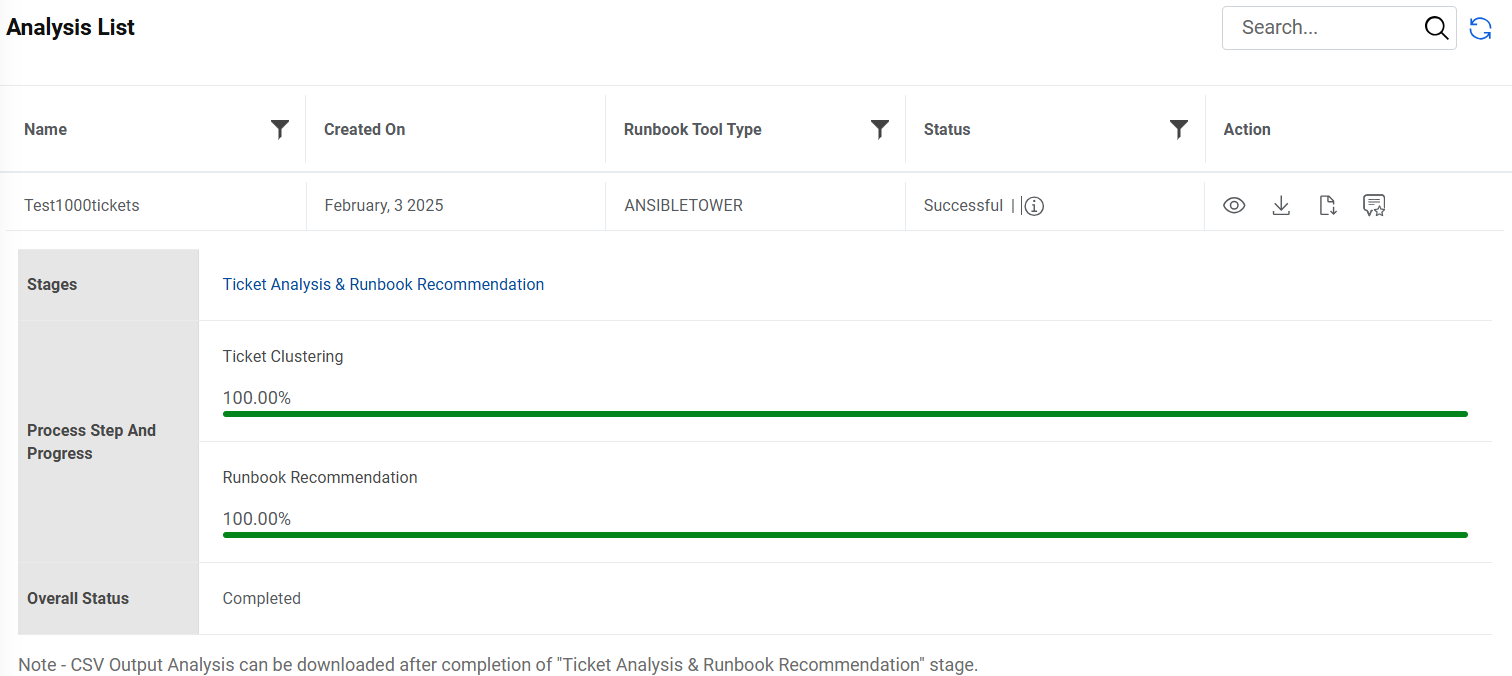The width and height of the screenshot is (1512, 676).
Task: Open the feedback star chat icon
Action: click(1374, 206)
